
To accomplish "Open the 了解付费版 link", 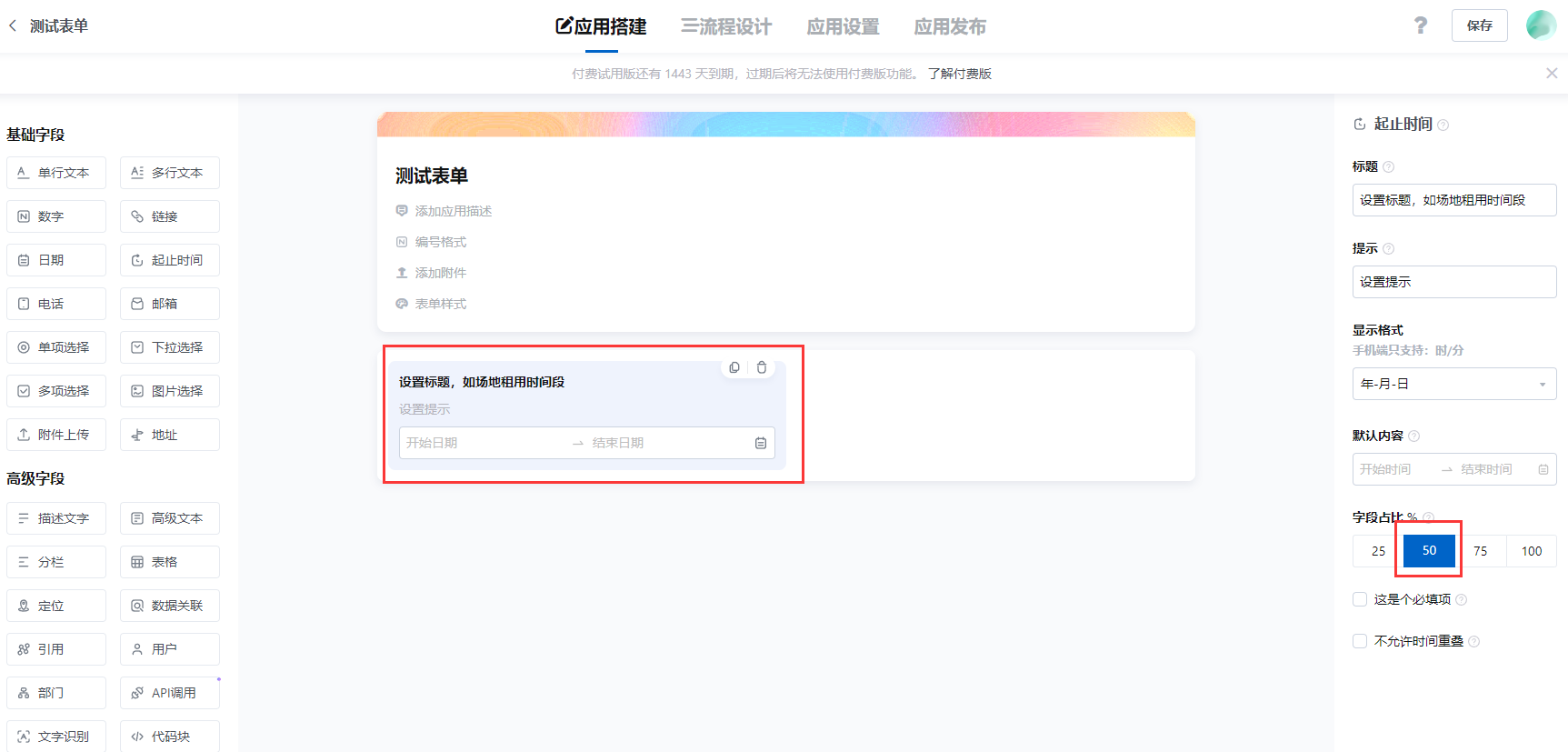I will tap(960, 74).
